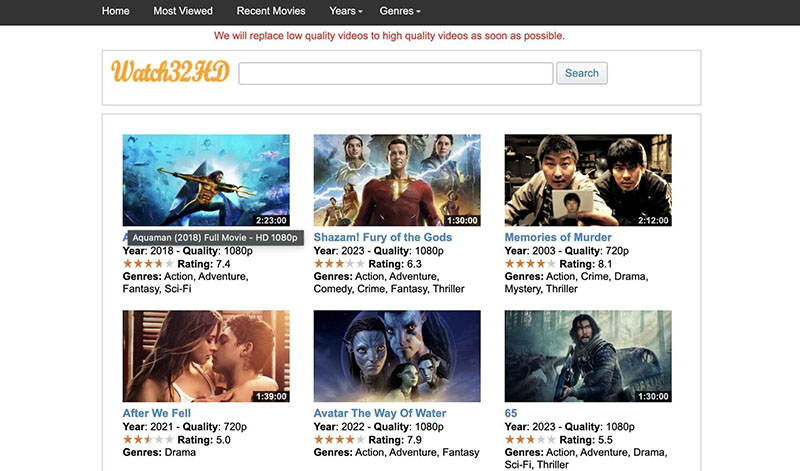The height and width of the screenshot is (471, 800).
Task: Click the Avatar The Way Of Water title
Action: pos(380,413)
